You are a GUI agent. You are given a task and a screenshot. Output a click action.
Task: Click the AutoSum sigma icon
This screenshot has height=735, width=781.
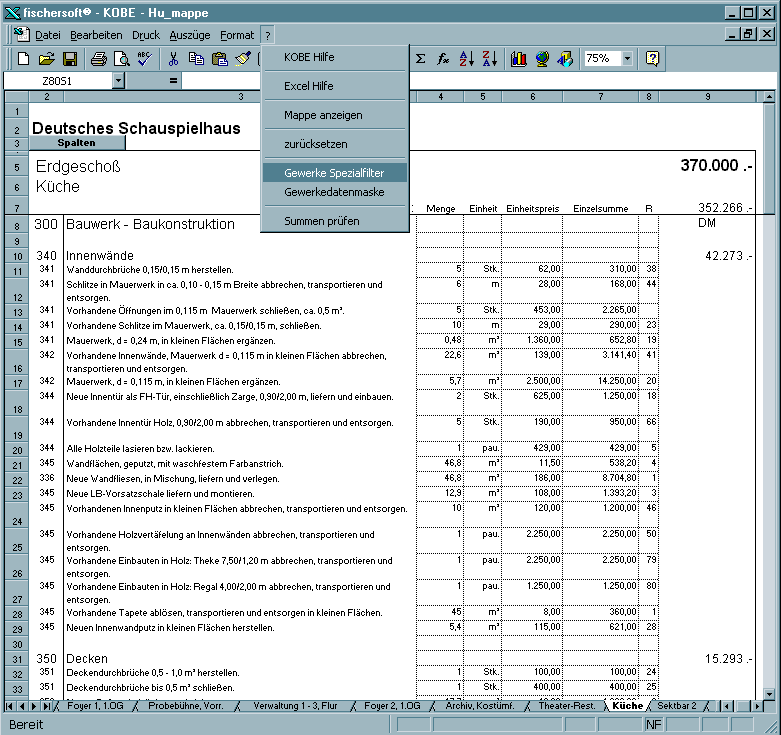click(421, 59)
